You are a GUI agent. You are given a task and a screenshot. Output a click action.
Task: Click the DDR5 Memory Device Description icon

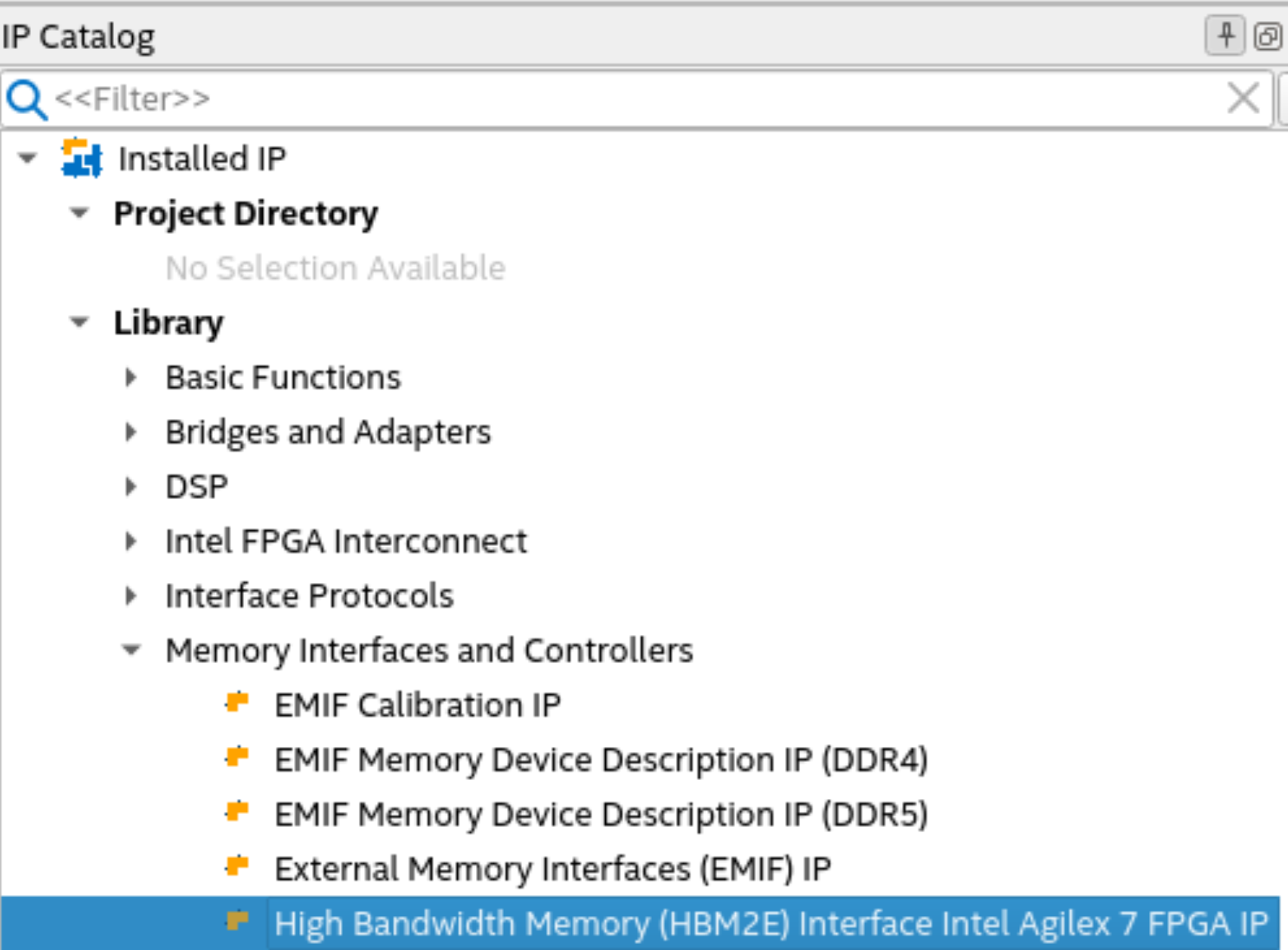[237, 813]
